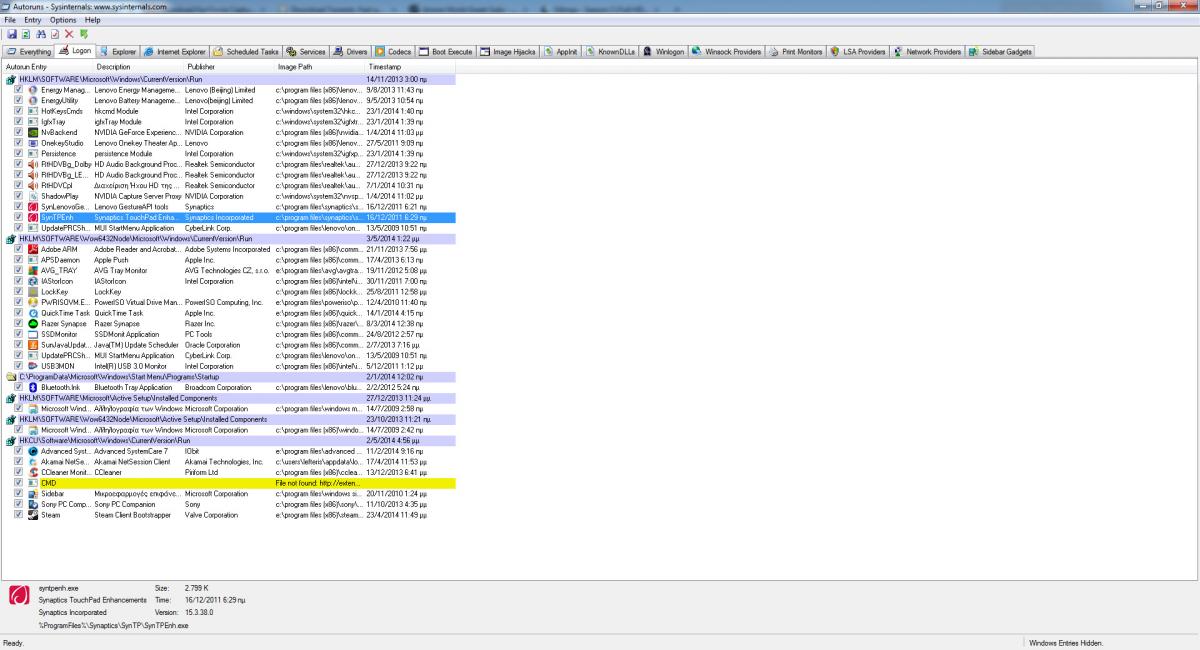Image resolution: width=1200 pixels, height=650 pixels.
Task: Click the Bluetooth.lnk entry icon
Action: tap(33, 387)
